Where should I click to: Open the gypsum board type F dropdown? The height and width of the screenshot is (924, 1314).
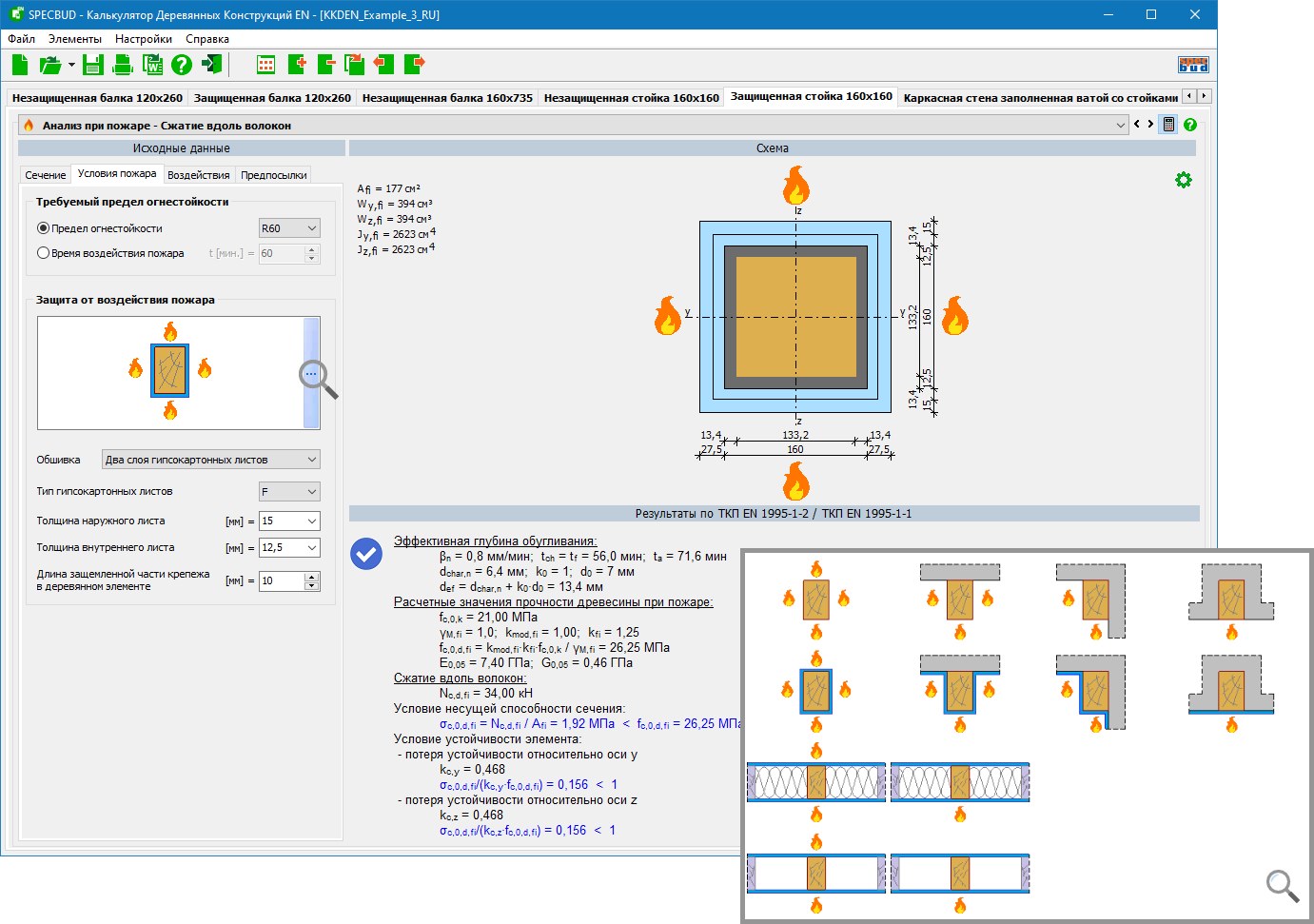[x=289, y=492]
